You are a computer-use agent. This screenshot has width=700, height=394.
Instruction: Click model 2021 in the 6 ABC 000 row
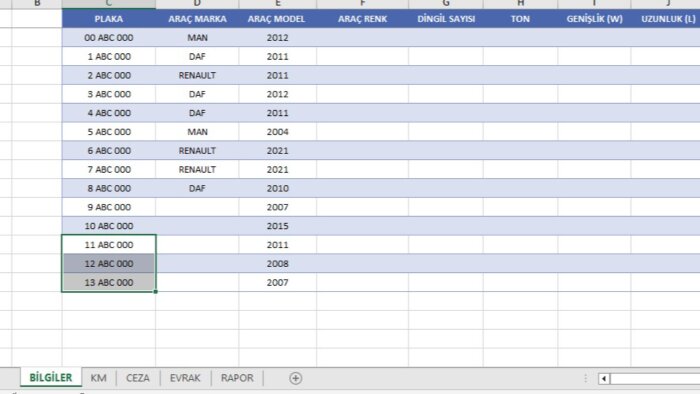tap(277, 150)
